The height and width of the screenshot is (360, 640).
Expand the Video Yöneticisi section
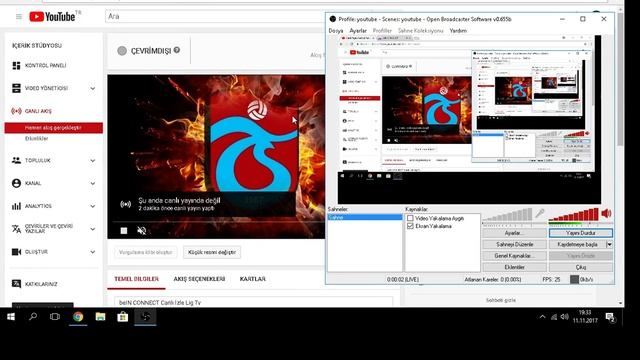tap(93, 88)
